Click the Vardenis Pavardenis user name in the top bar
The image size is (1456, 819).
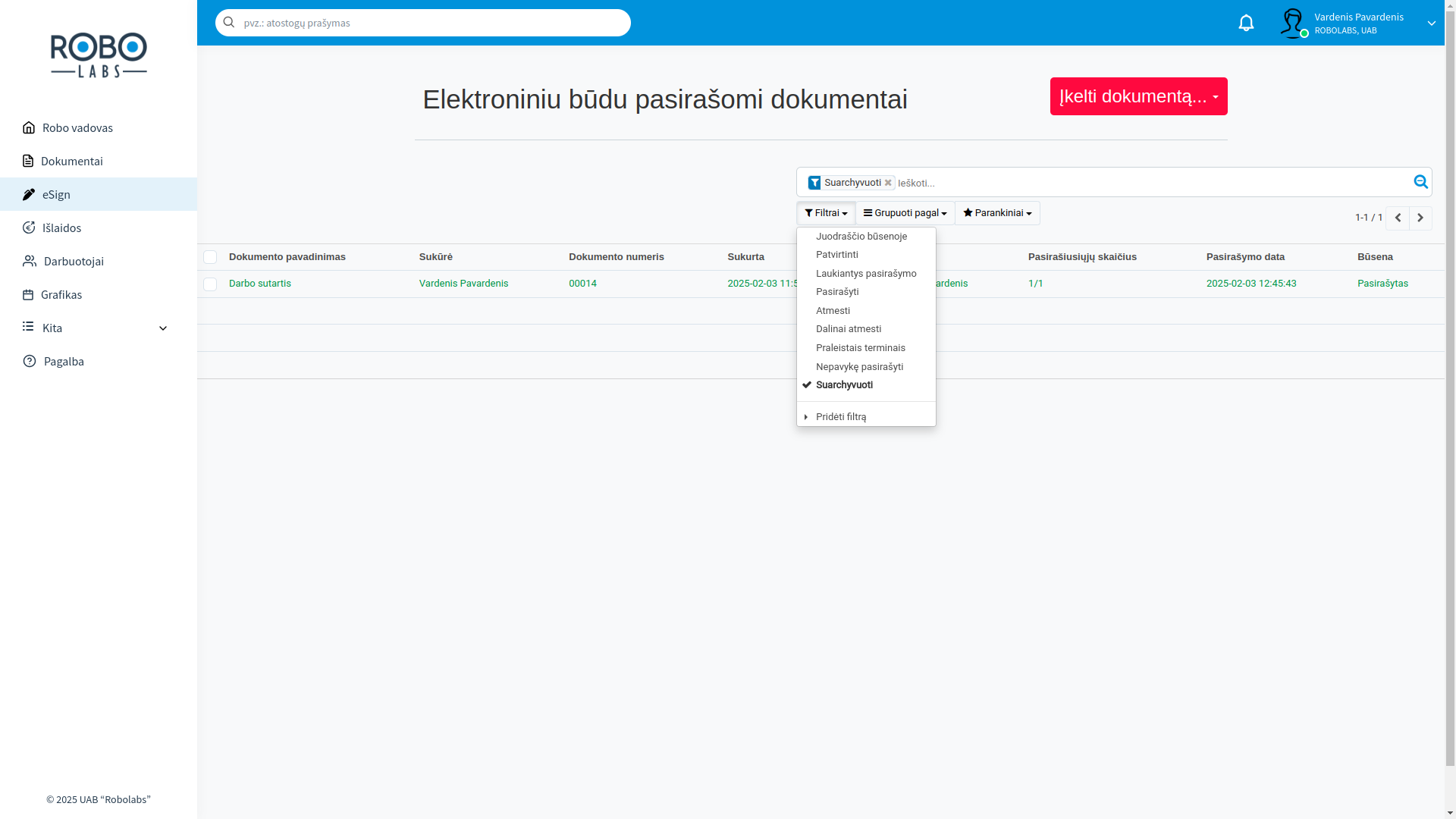pyautogui.click(x=1358, y=17)
